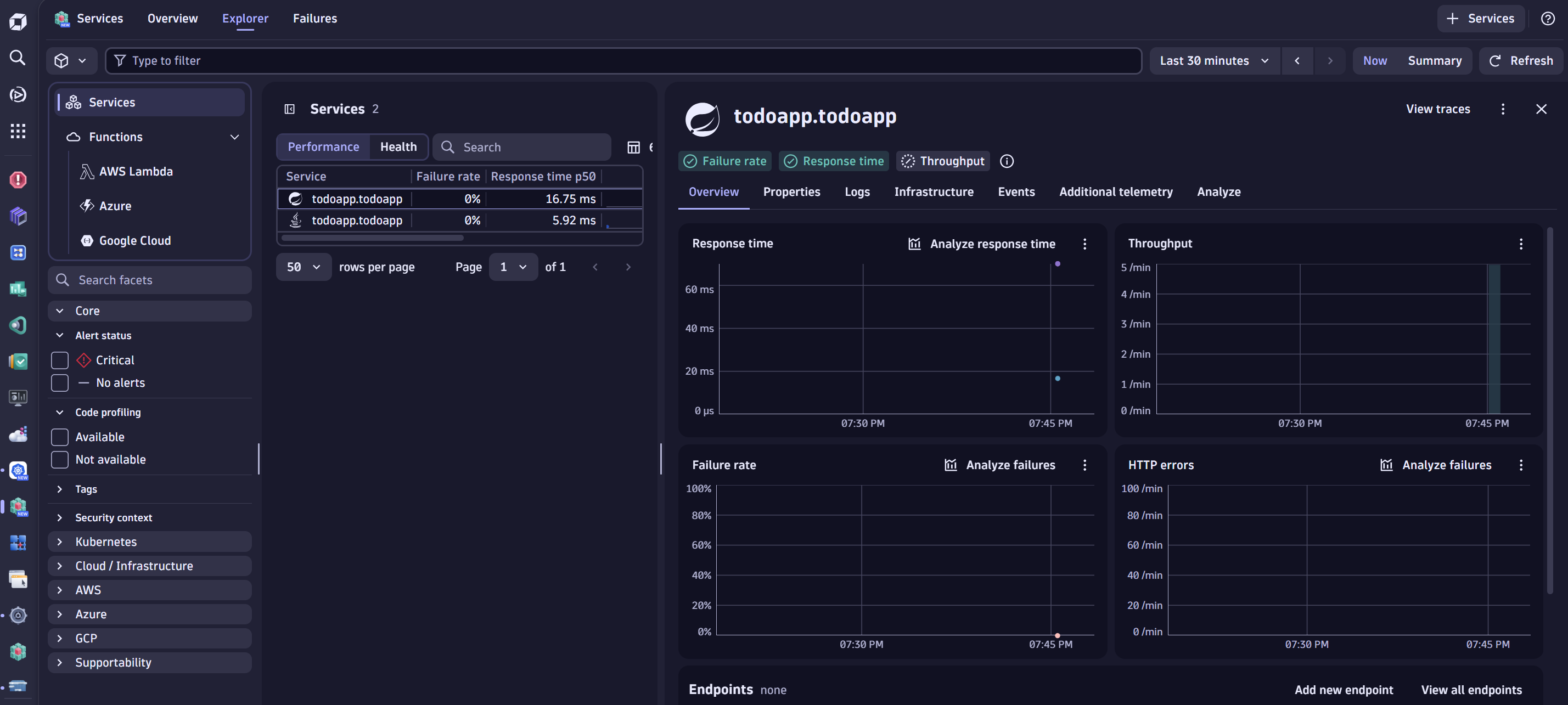
Task: Open the red problems alert sidebar icon
Action: [x=18, y=180]
